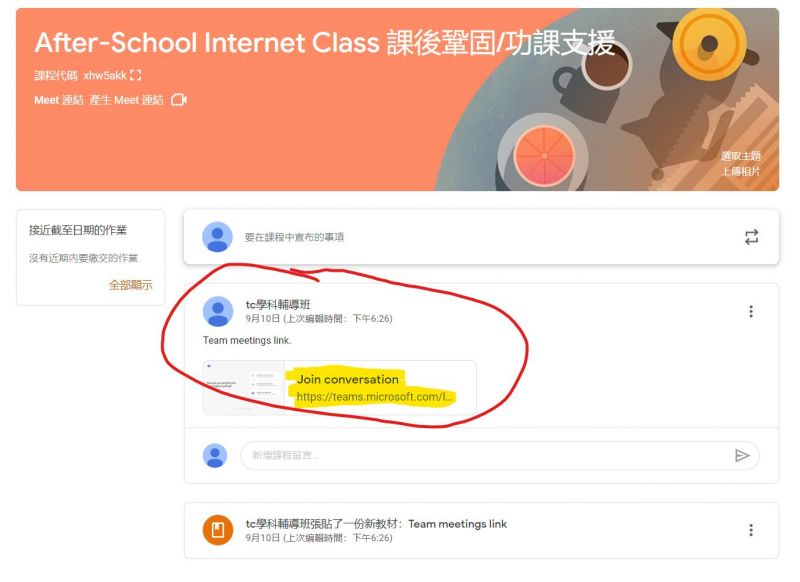Open the three-dot menu on the new material post
This screenshot has width=800, height=582.
pyautogui.click(x=751, y=530)
